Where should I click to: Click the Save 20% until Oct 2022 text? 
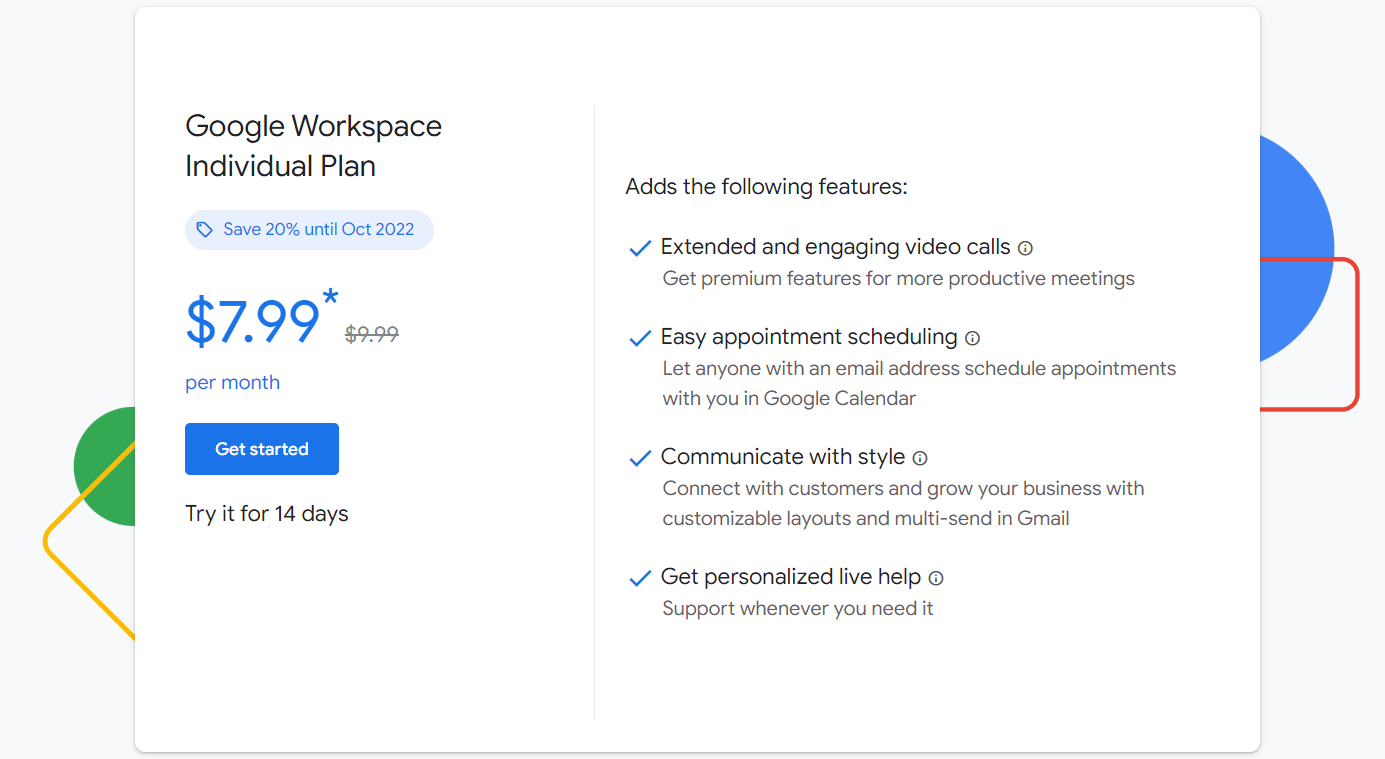[318, 229]
